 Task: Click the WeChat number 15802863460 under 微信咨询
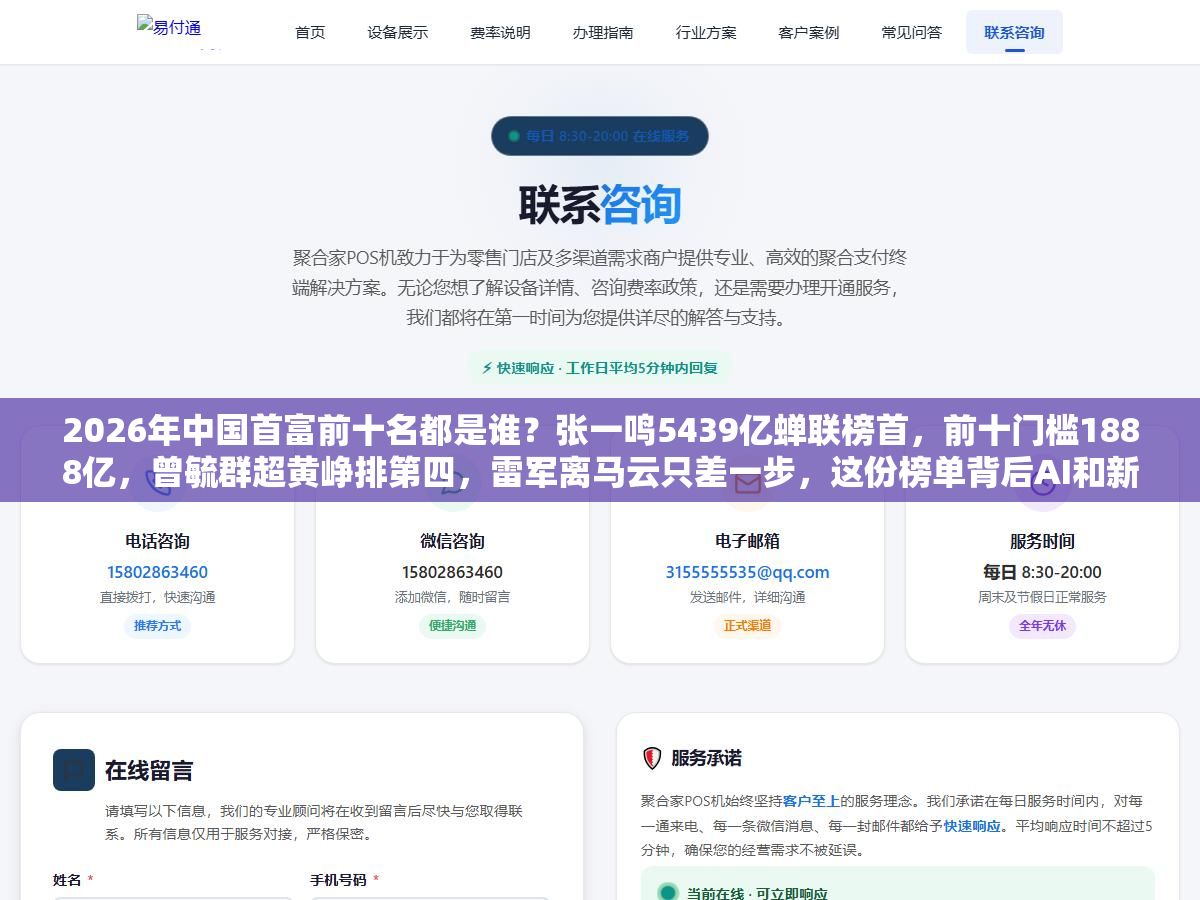(453, 572)
